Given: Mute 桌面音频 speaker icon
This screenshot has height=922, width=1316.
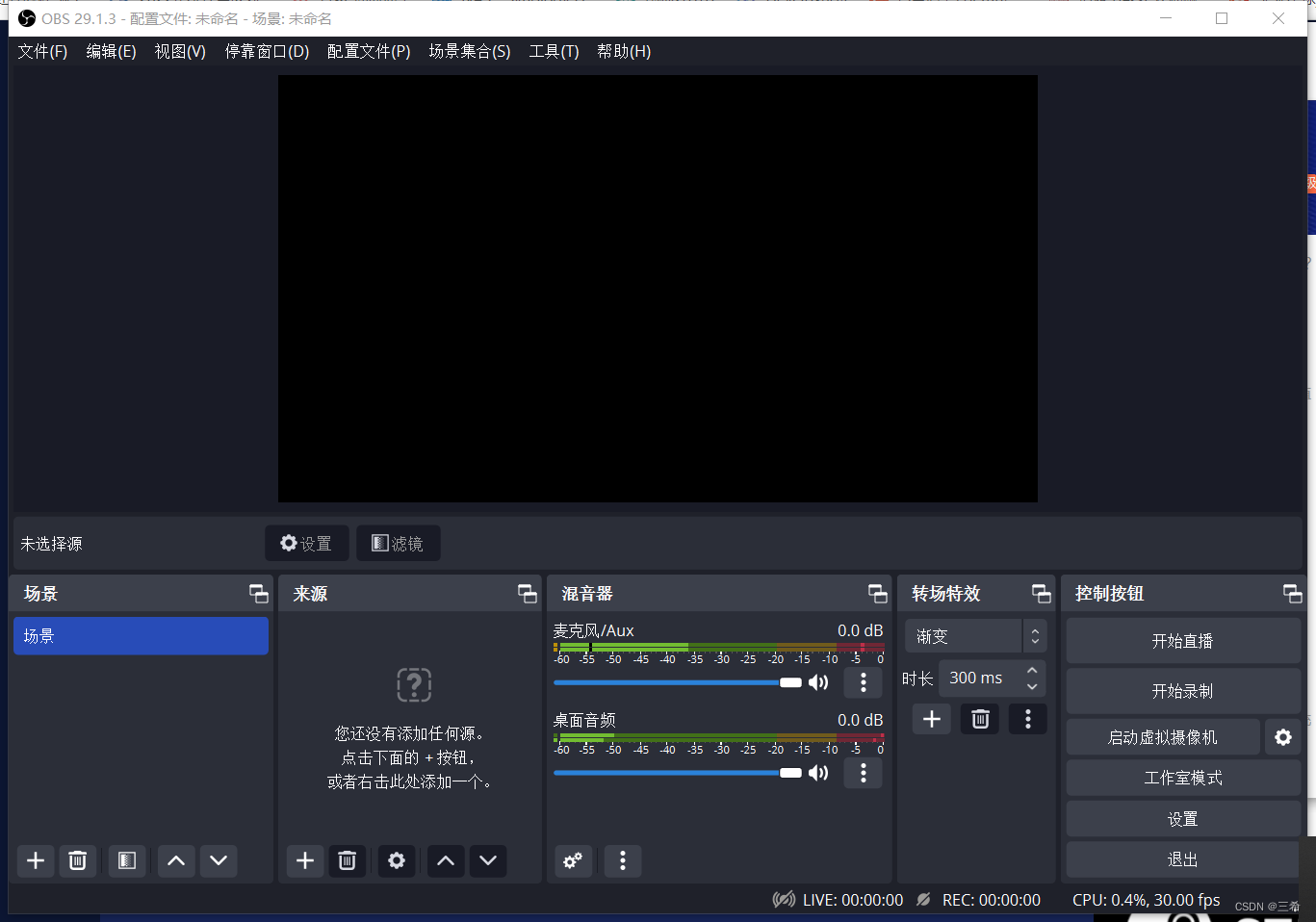Looking at the screenshot, I should tap(818, 773).
